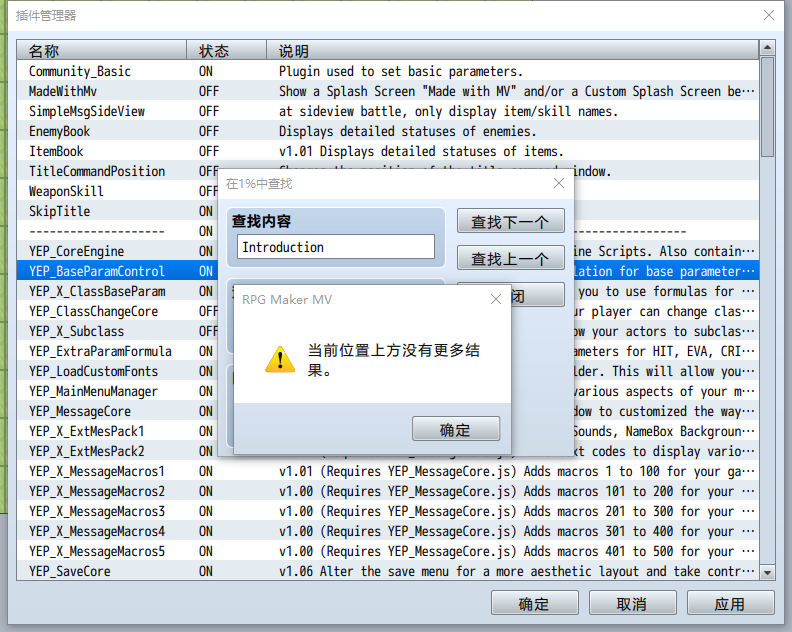
Task: Select the Community_Basic plugin row
Action: (x=387, y=71)
